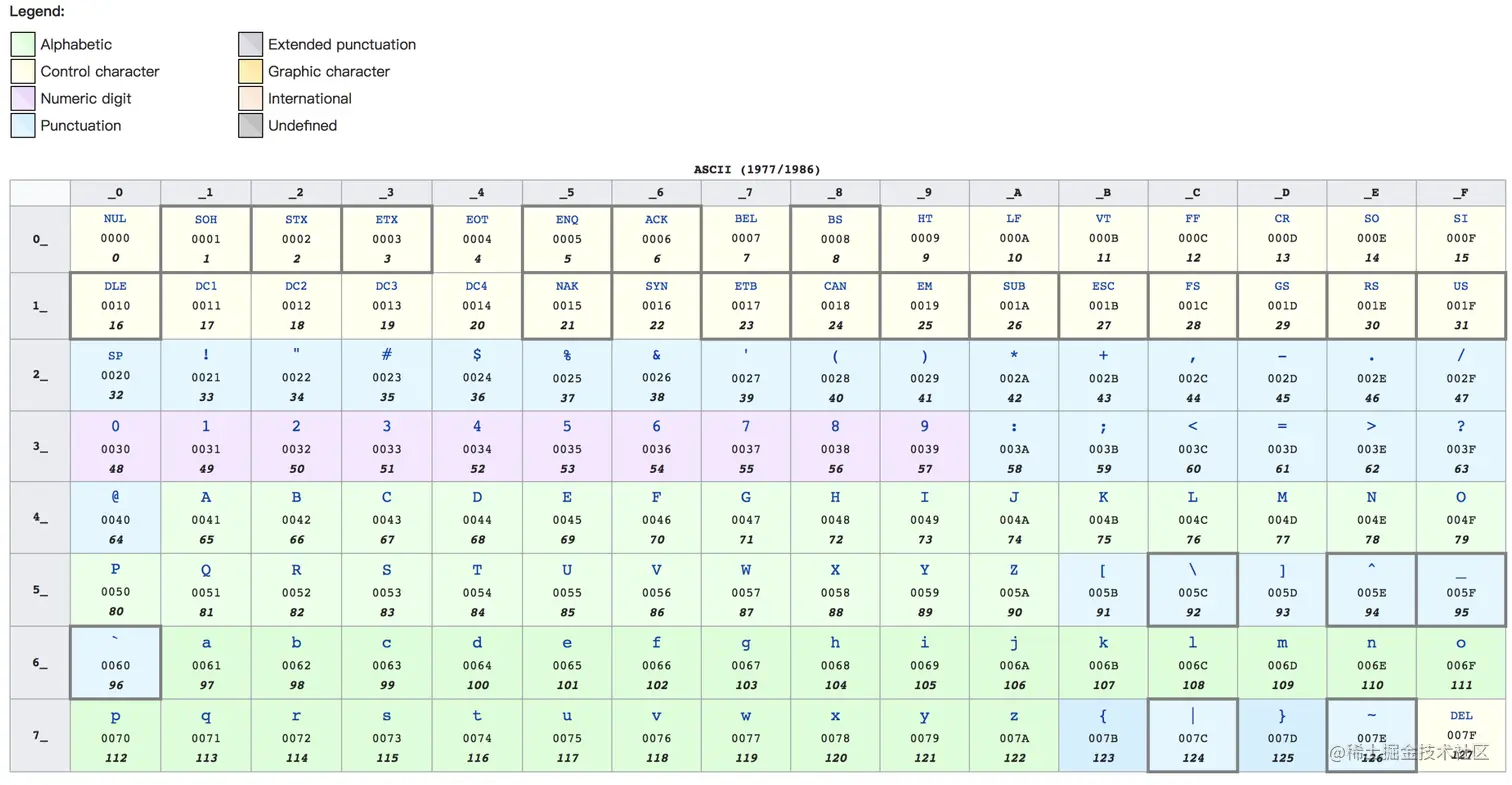Click the Control character legend swatch

(22, 71)
